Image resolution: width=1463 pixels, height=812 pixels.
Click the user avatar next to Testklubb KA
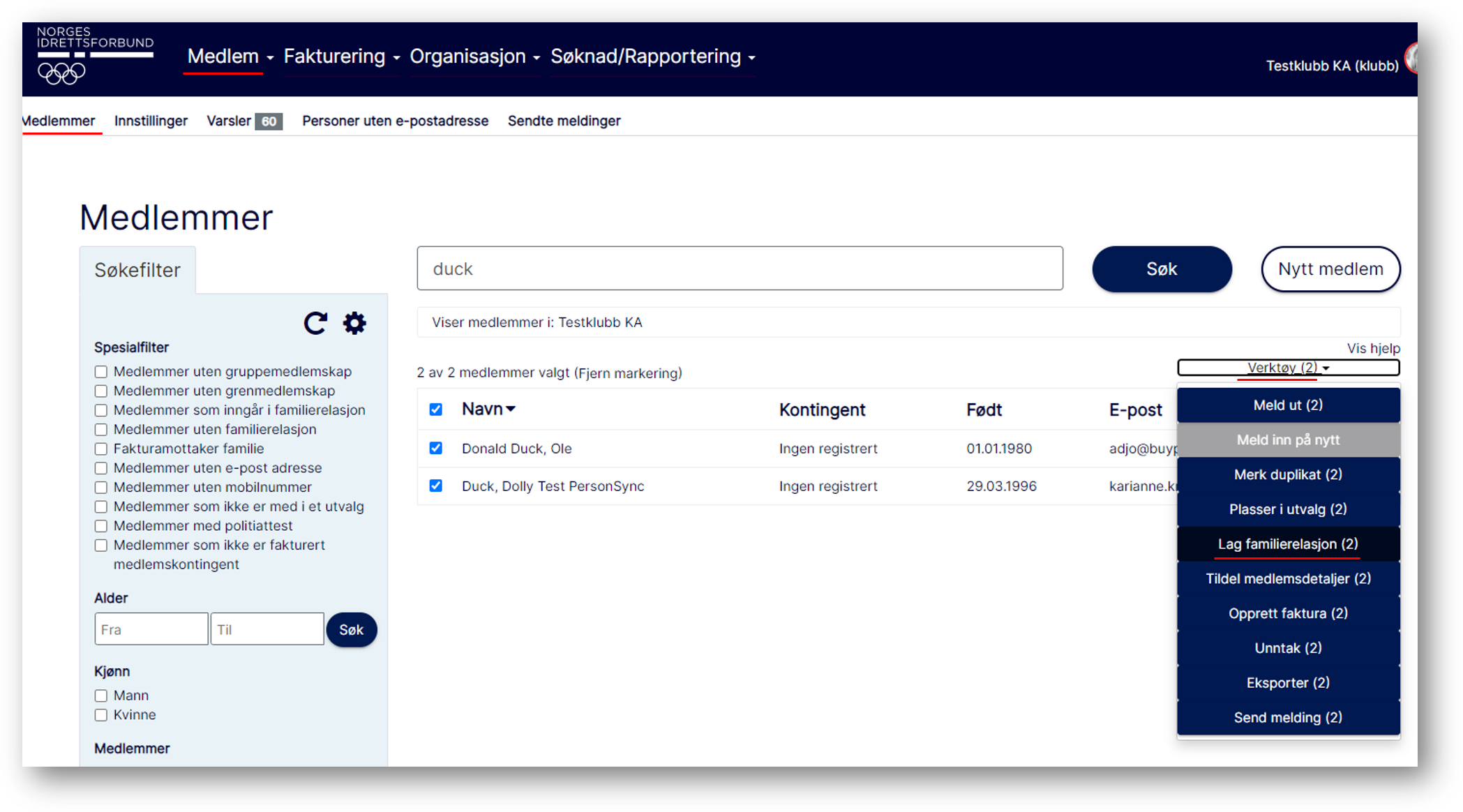1412,59
